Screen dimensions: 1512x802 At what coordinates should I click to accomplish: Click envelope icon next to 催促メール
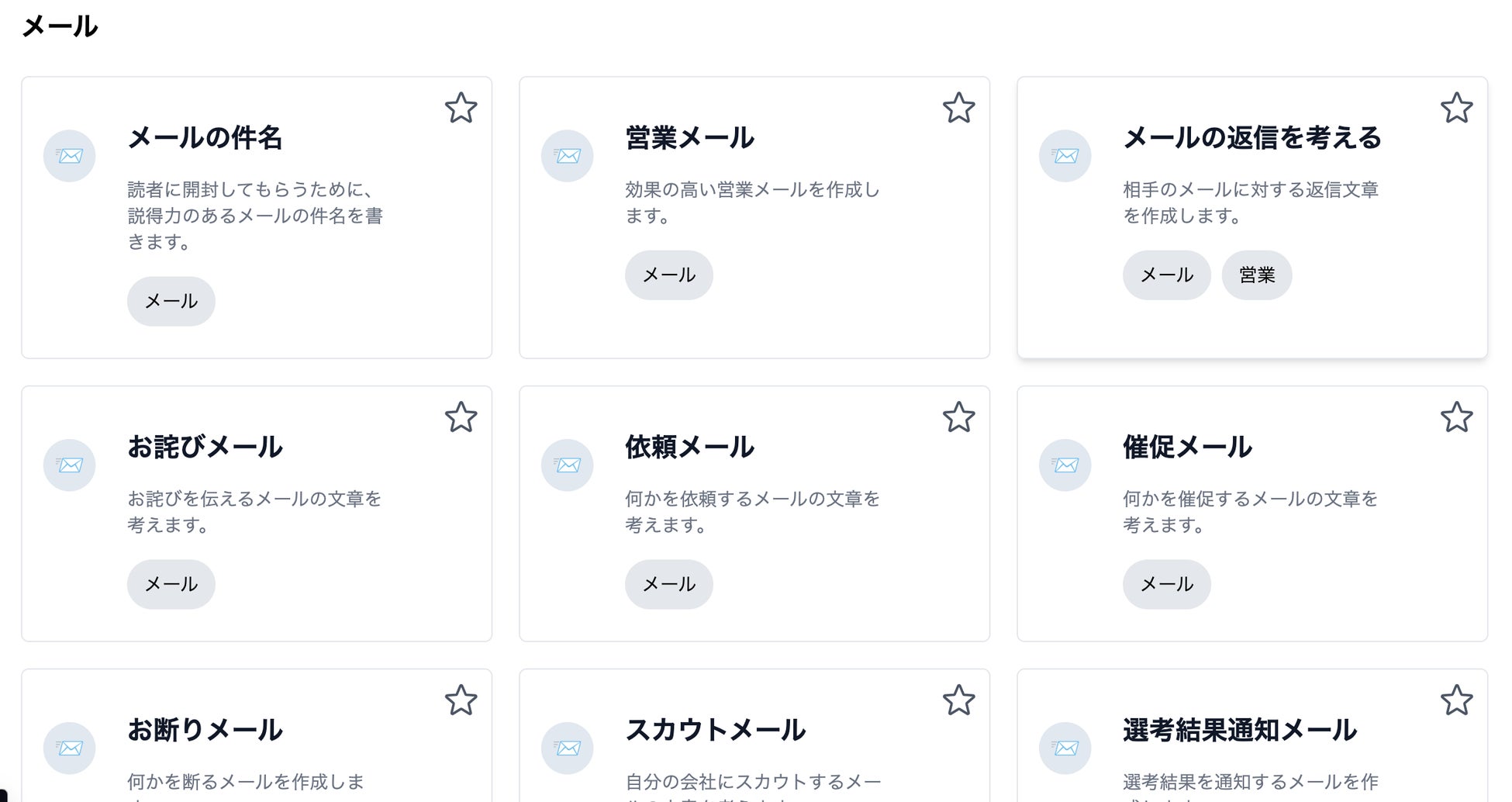pos(1065,465)
